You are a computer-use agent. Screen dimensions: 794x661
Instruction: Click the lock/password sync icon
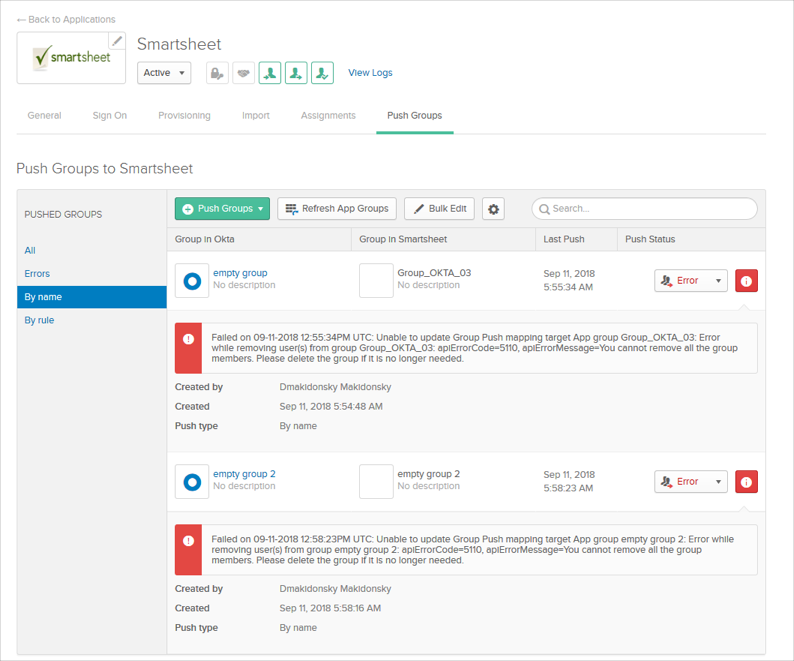(217, 73)
